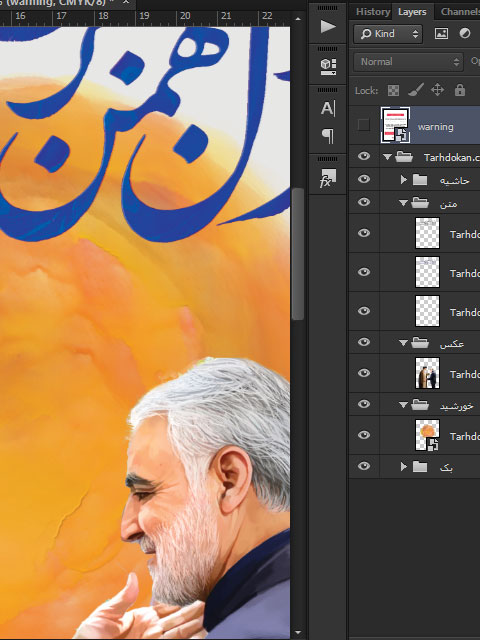Lock image pixels brush icon

pos(416,90)
